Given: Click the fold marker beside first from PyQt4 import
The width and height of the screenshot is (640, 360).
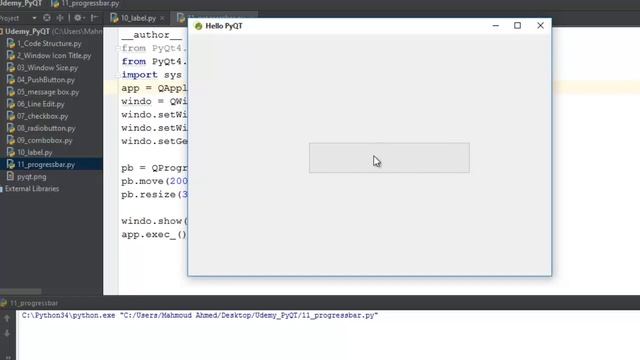Looking at the screenshot, I should pyautogui.click(x=117, y=49).
